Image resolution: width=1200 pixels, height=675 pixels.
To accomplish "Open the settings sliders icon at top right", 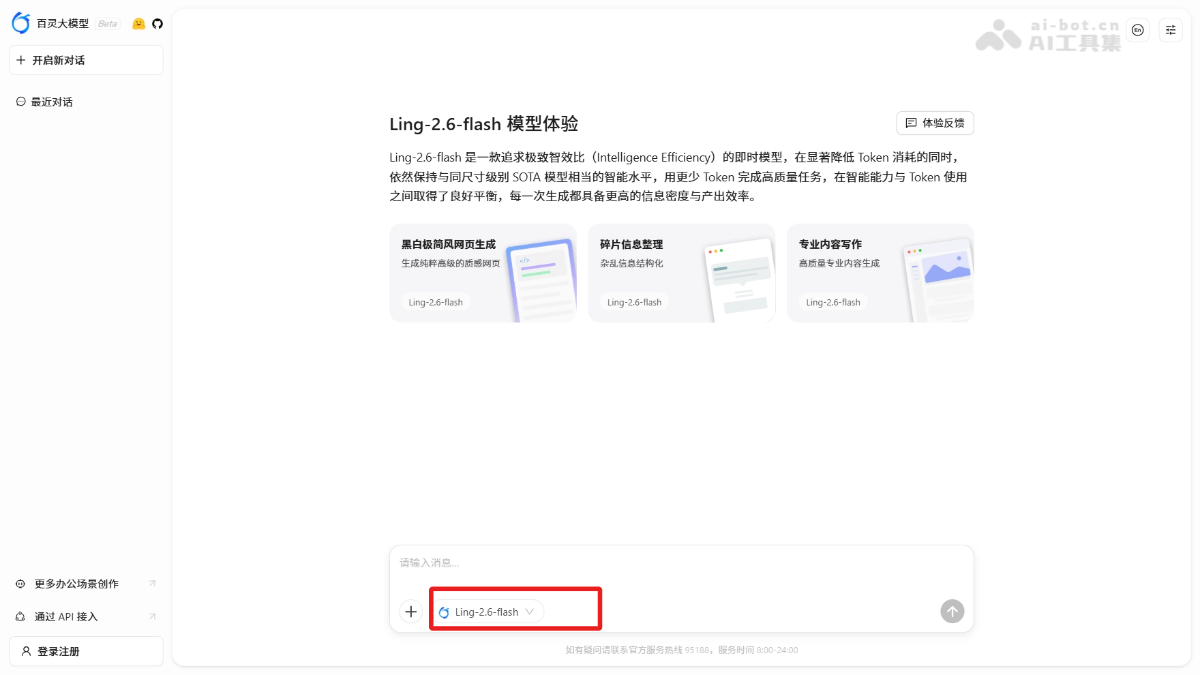I will coord(1170,30).
